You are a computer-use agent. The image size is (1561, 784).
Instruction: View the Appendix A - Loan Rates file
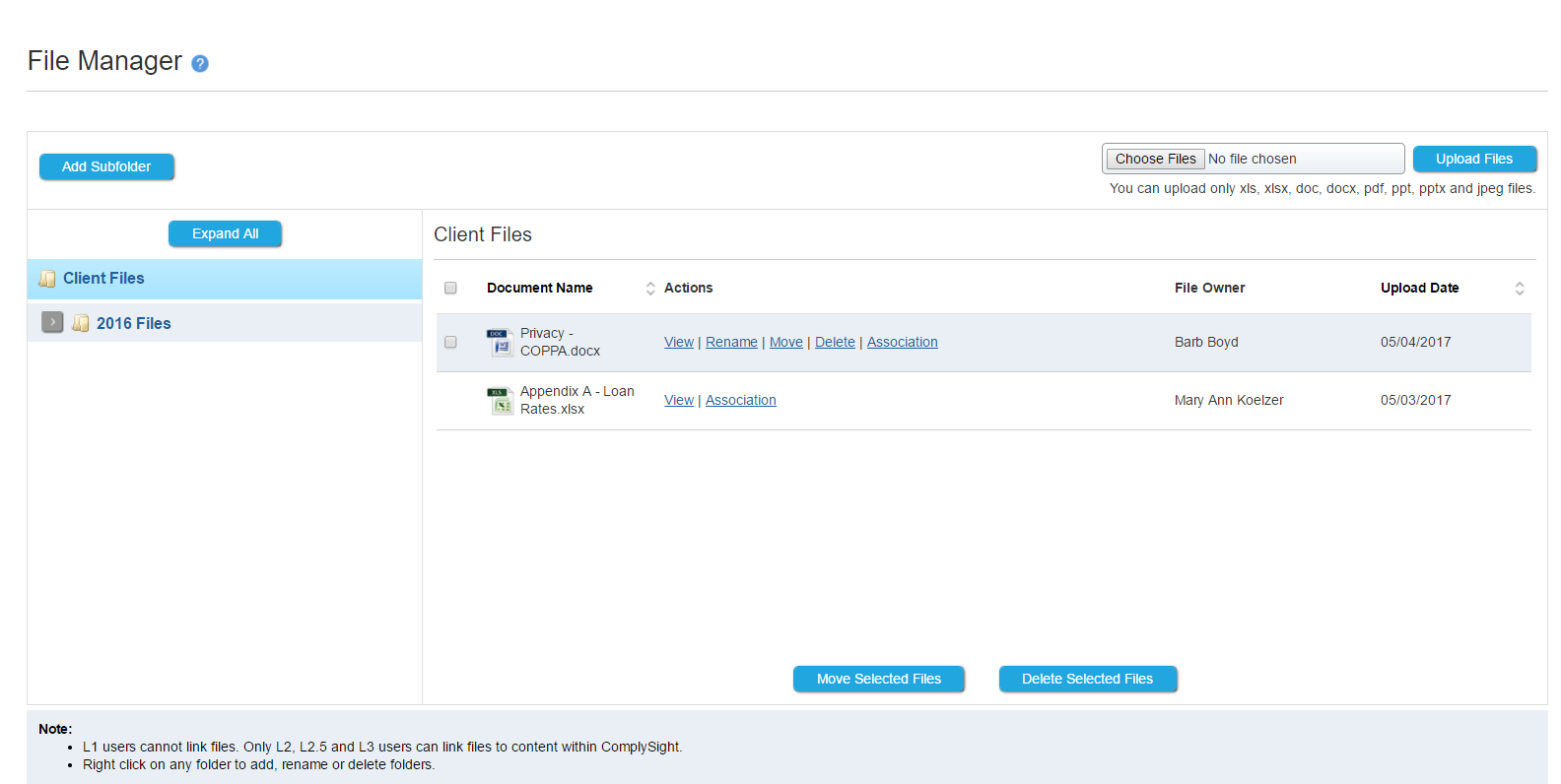[x=679, y=400]
